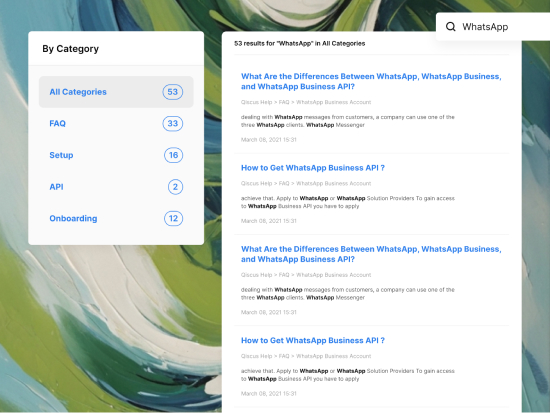
Task: Filter results by Onboarding category
Action: point(116,218)
